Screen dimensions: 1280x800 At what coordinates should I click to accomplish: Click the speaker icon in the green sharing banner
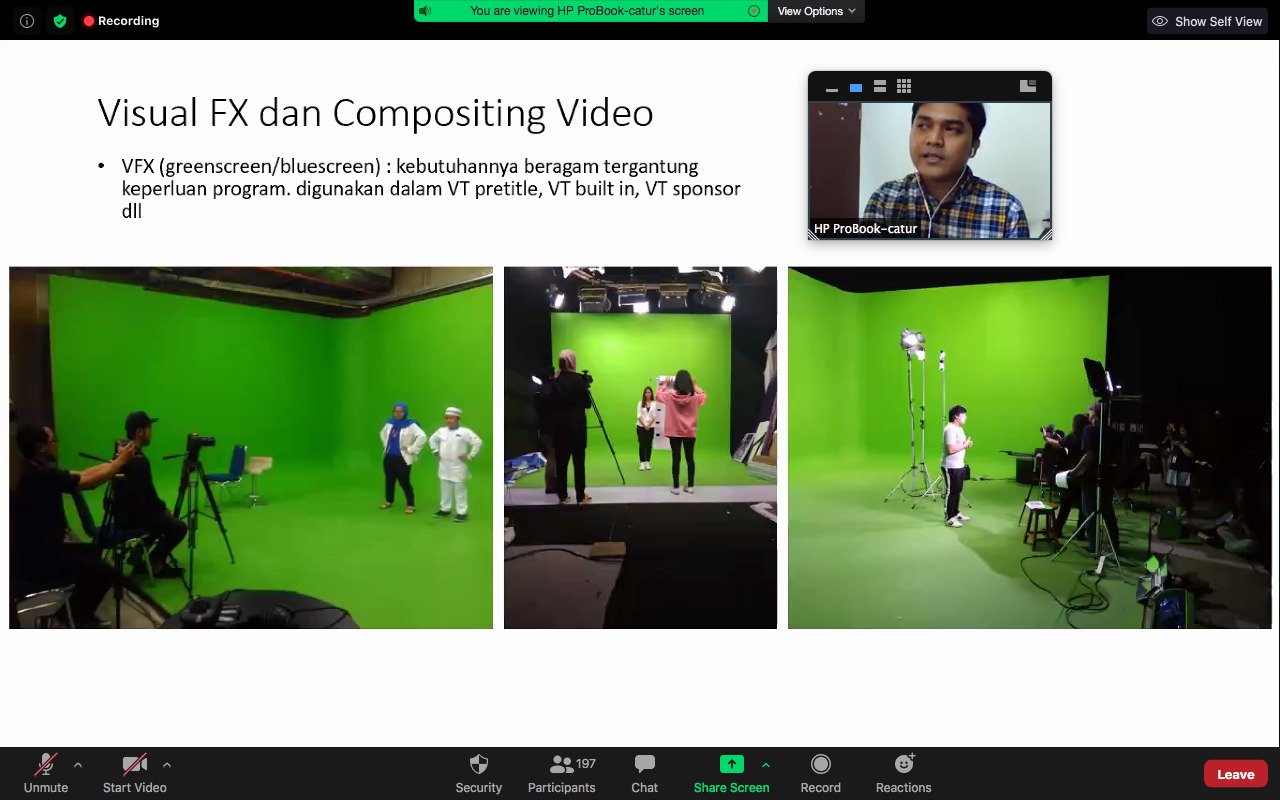(426, 11)
